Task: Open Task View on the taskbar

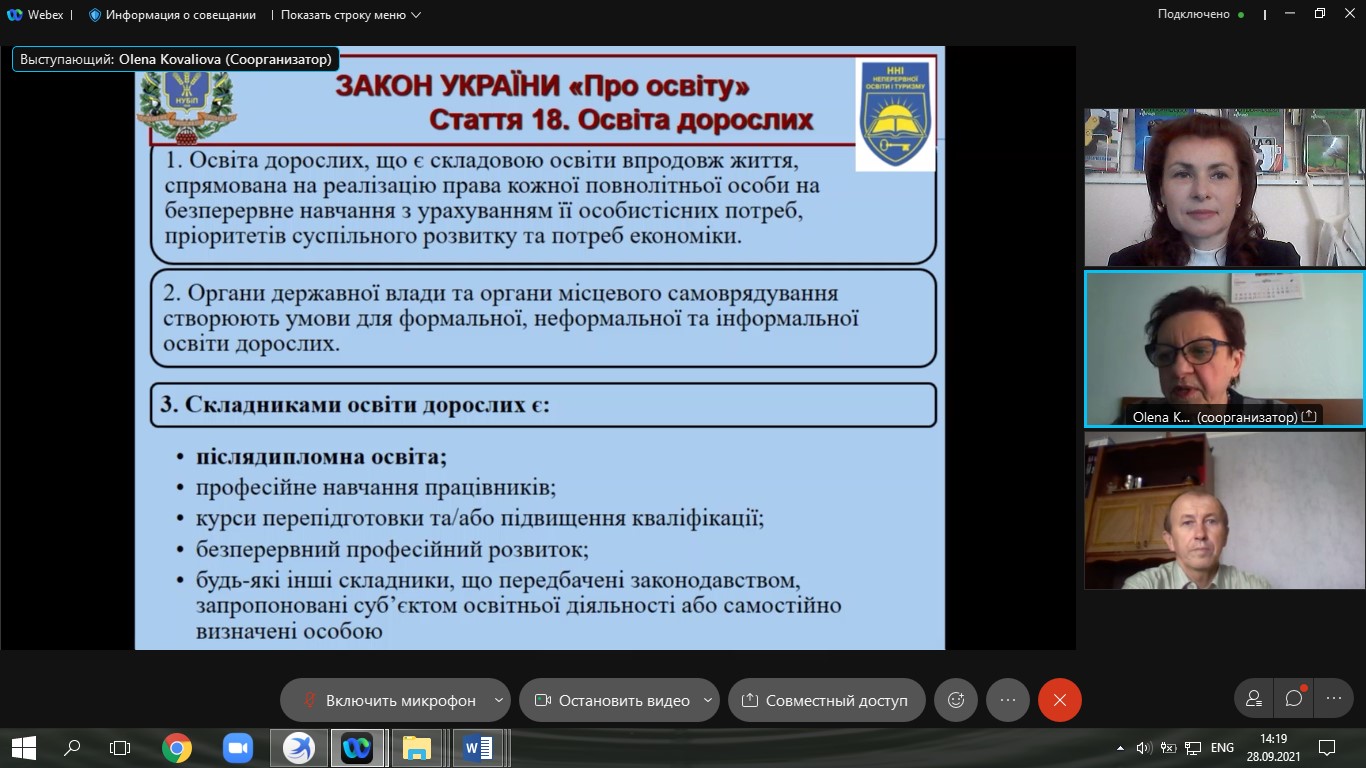Action: pyautogui.click(x=120, y=747)
